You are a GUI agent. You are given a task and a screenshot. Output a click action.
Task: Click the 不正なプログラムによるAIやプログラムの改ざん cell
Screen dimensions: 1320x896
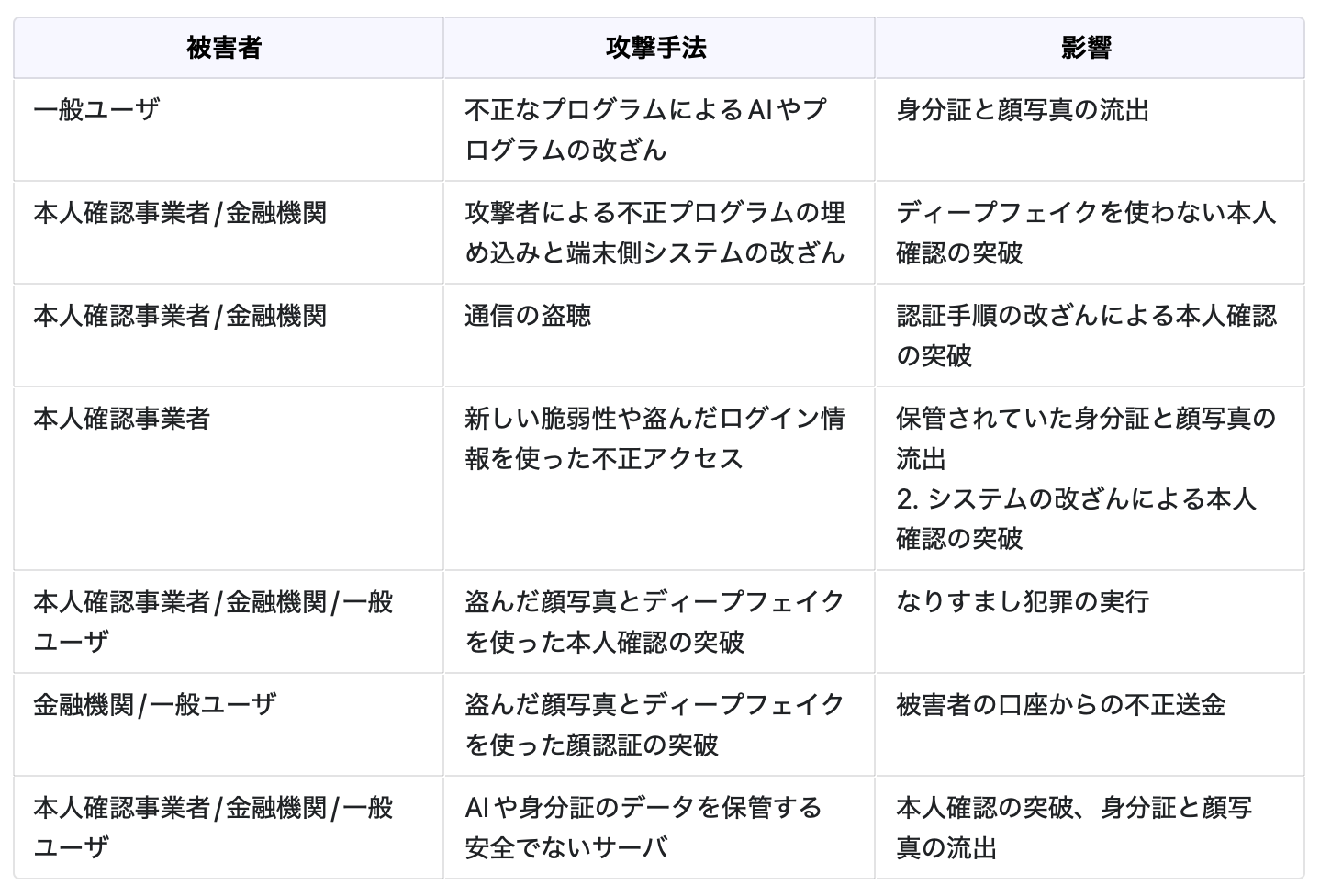point(645,129)
